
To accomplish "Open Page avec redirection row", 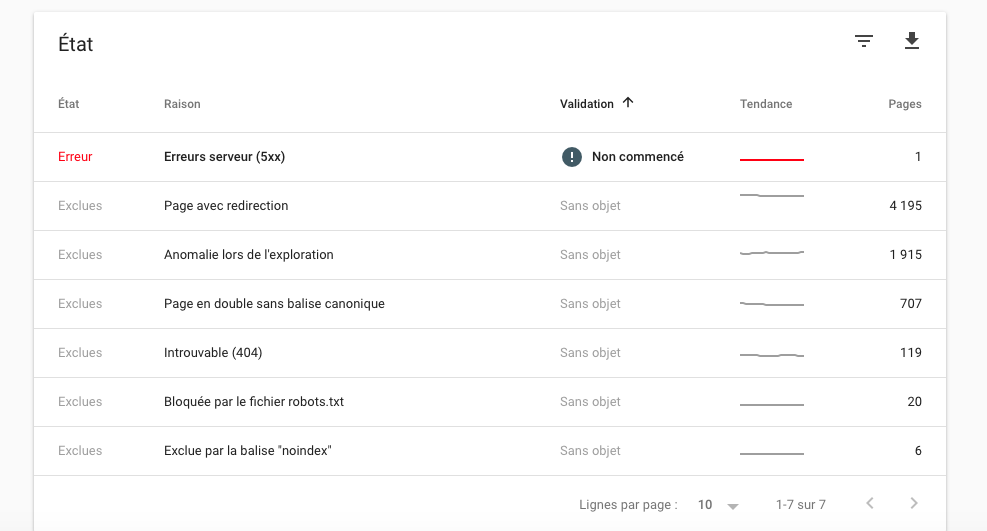I will tap(490, 206).
